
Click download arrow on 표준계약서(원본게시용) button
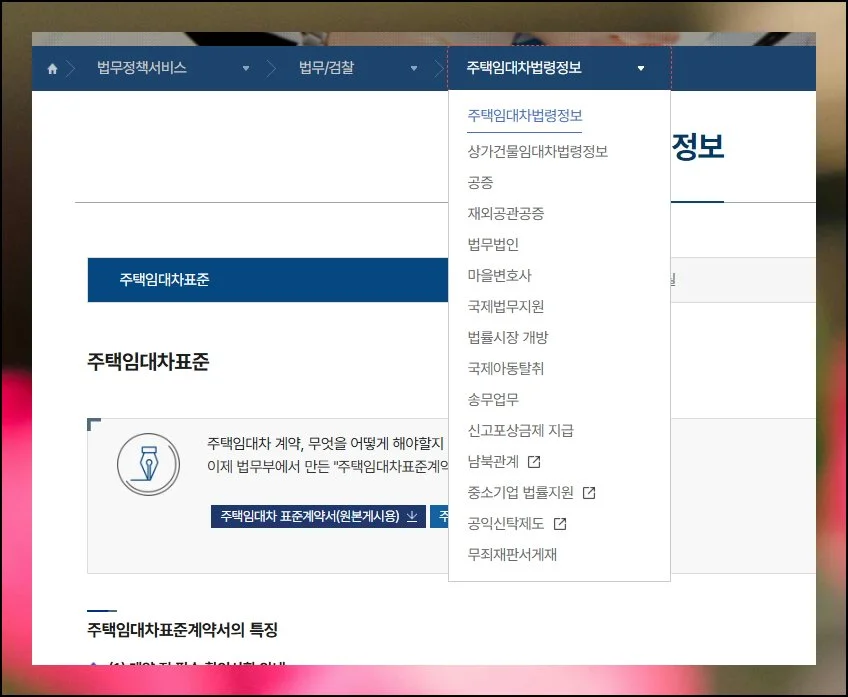pos(411,517)
